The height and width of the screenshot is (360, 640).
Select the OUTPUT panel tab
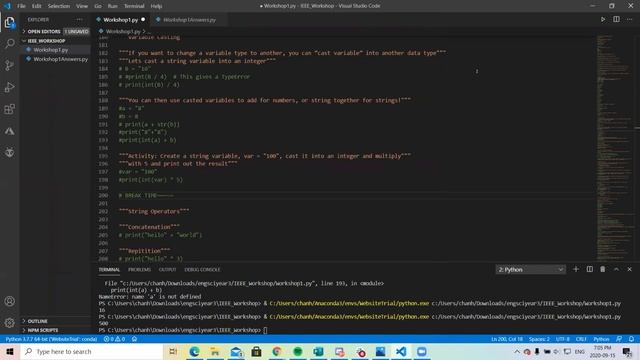point(167,270)
